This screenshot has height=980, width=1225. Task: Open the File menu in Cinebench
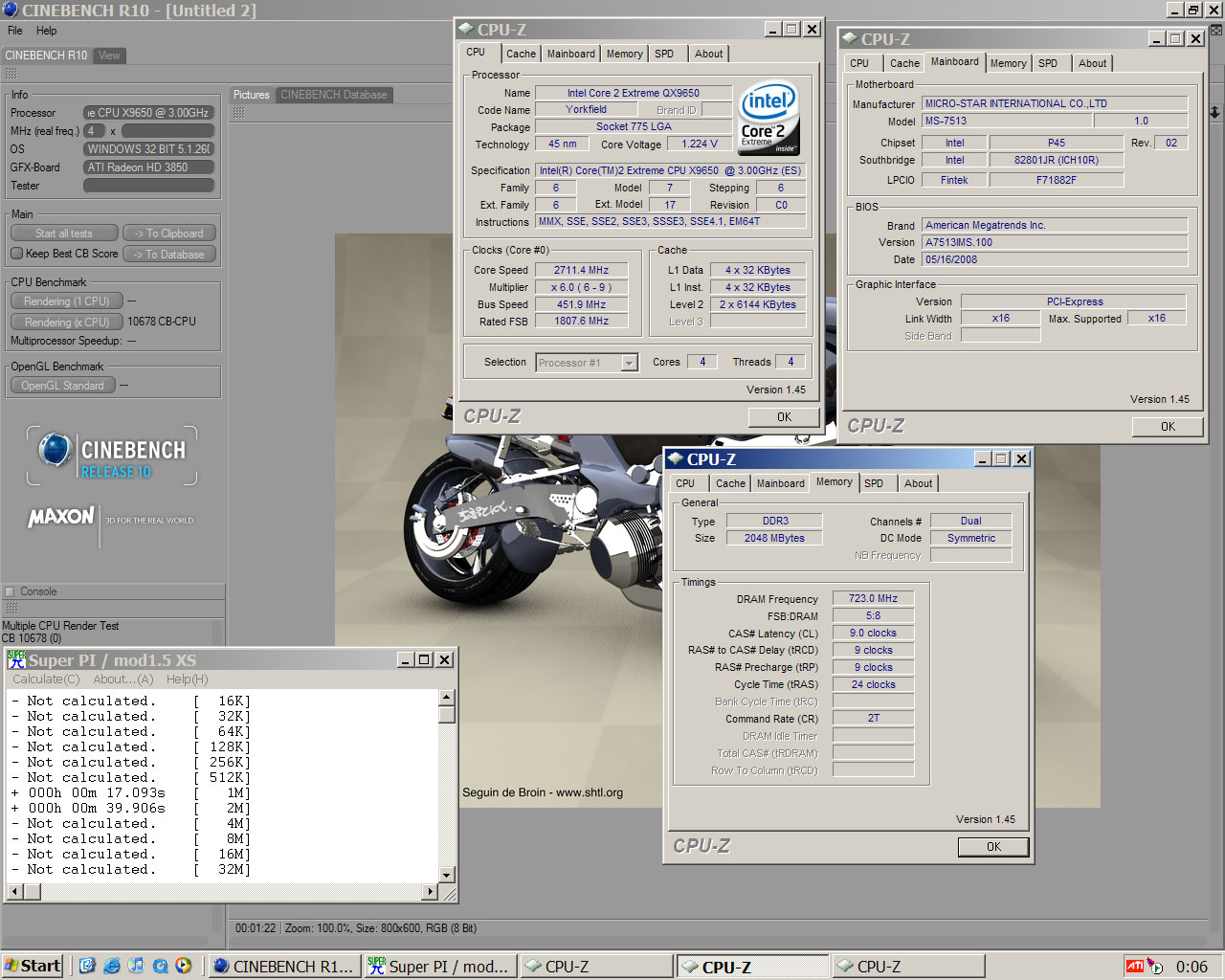click(15, 31)
